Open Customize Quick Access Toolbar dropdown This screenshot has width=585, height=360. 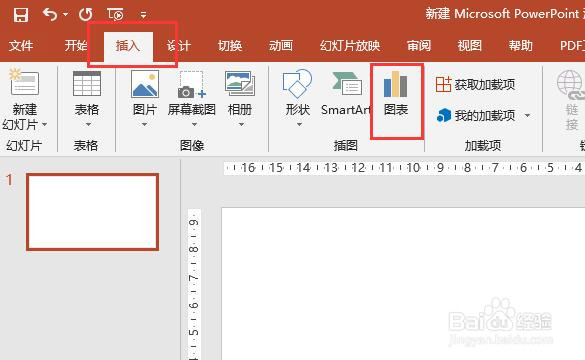tap(143, 15)
